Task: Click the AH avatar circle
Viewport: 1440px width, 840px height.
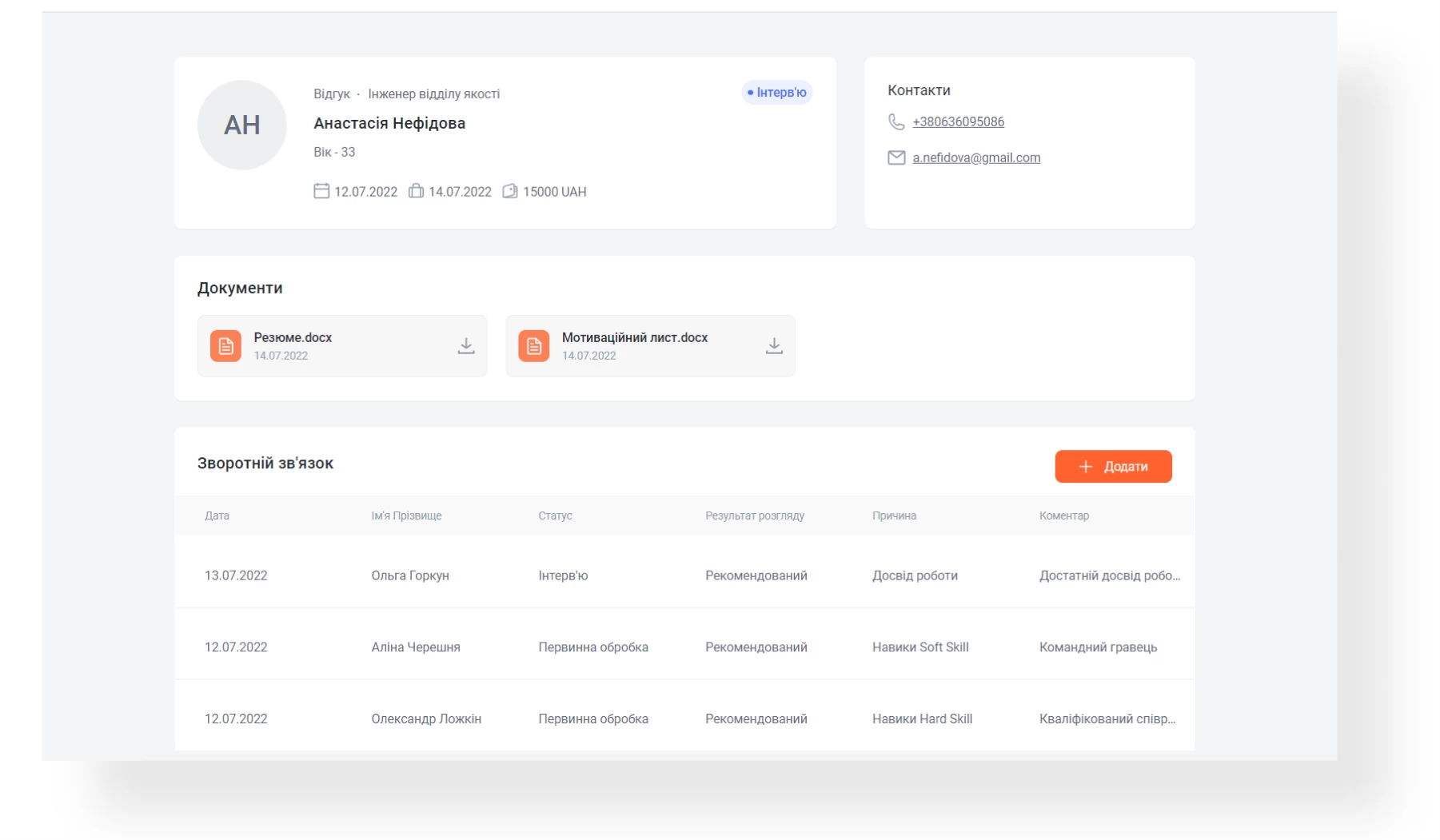Action: click(x=241, y=125)
